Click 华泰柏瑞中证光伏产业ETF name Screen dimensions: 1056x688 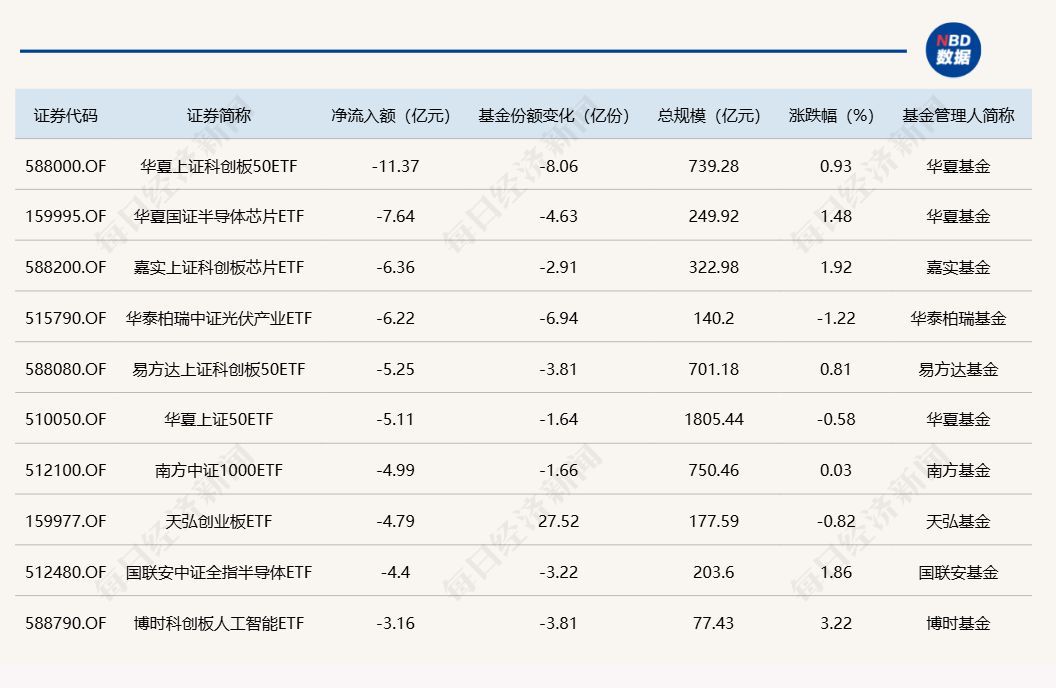click(x=218, y=319)
